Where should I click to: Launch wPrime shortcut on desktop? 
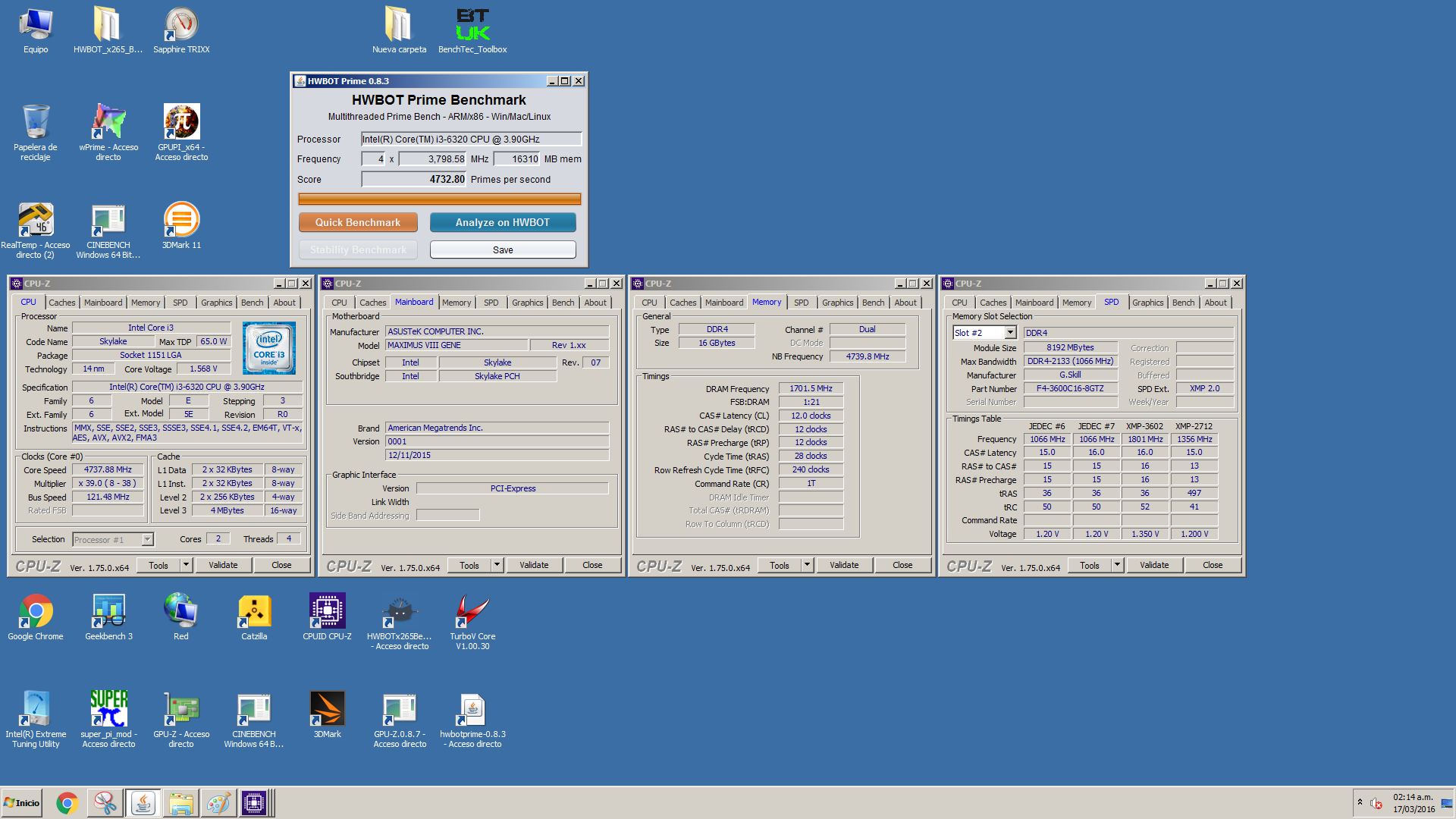[x=108, y=132]
